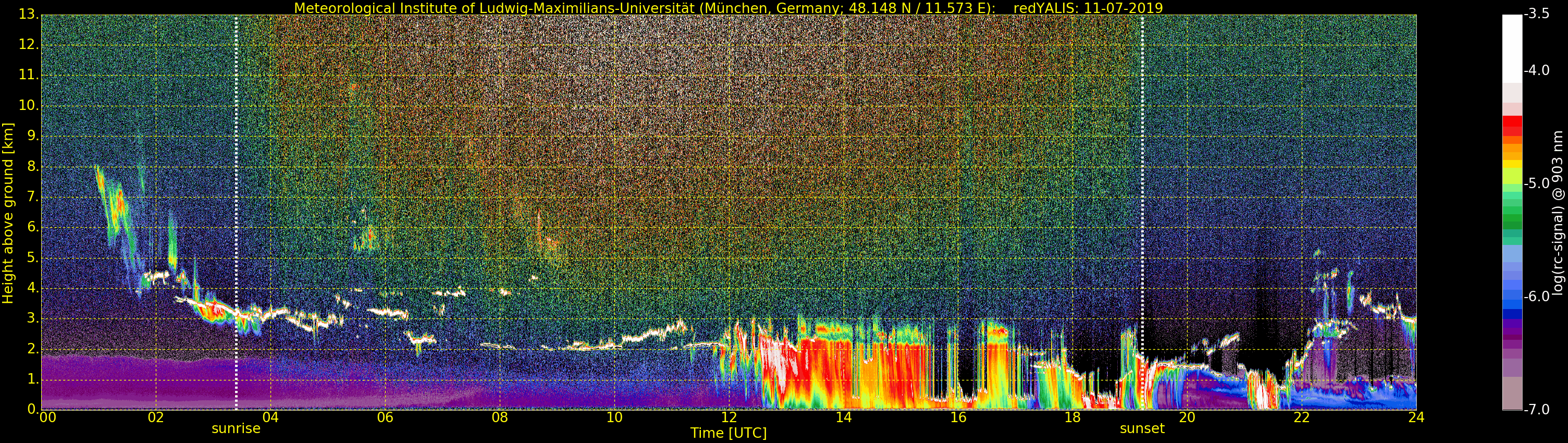
Task: Click the '-4.0' colorbar tick label
Action: tap(1538, 70)
